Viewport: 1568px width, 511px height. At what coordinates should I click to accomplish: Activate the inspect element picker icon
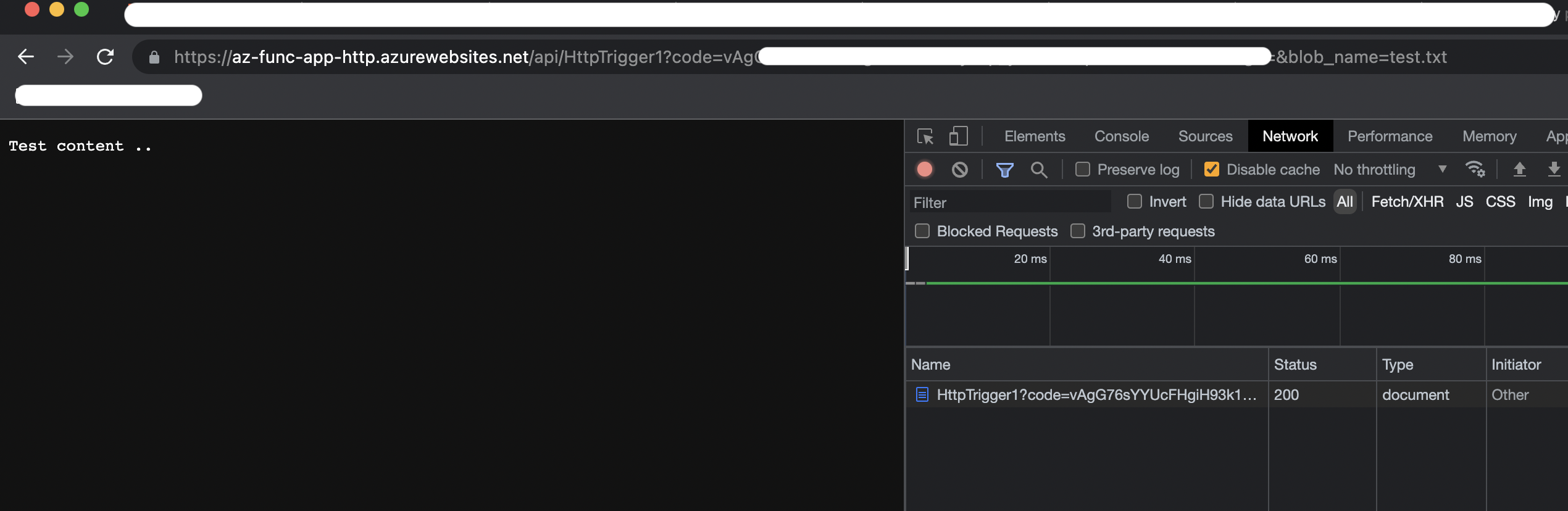click(x=925, y=136)
